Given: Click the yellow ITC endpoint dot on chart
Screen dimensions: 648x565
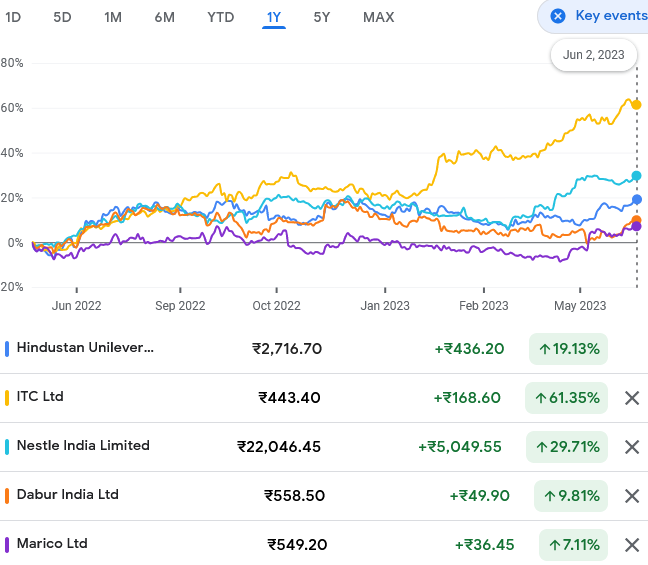Looking at the screenshot, I should pos(636,105).
